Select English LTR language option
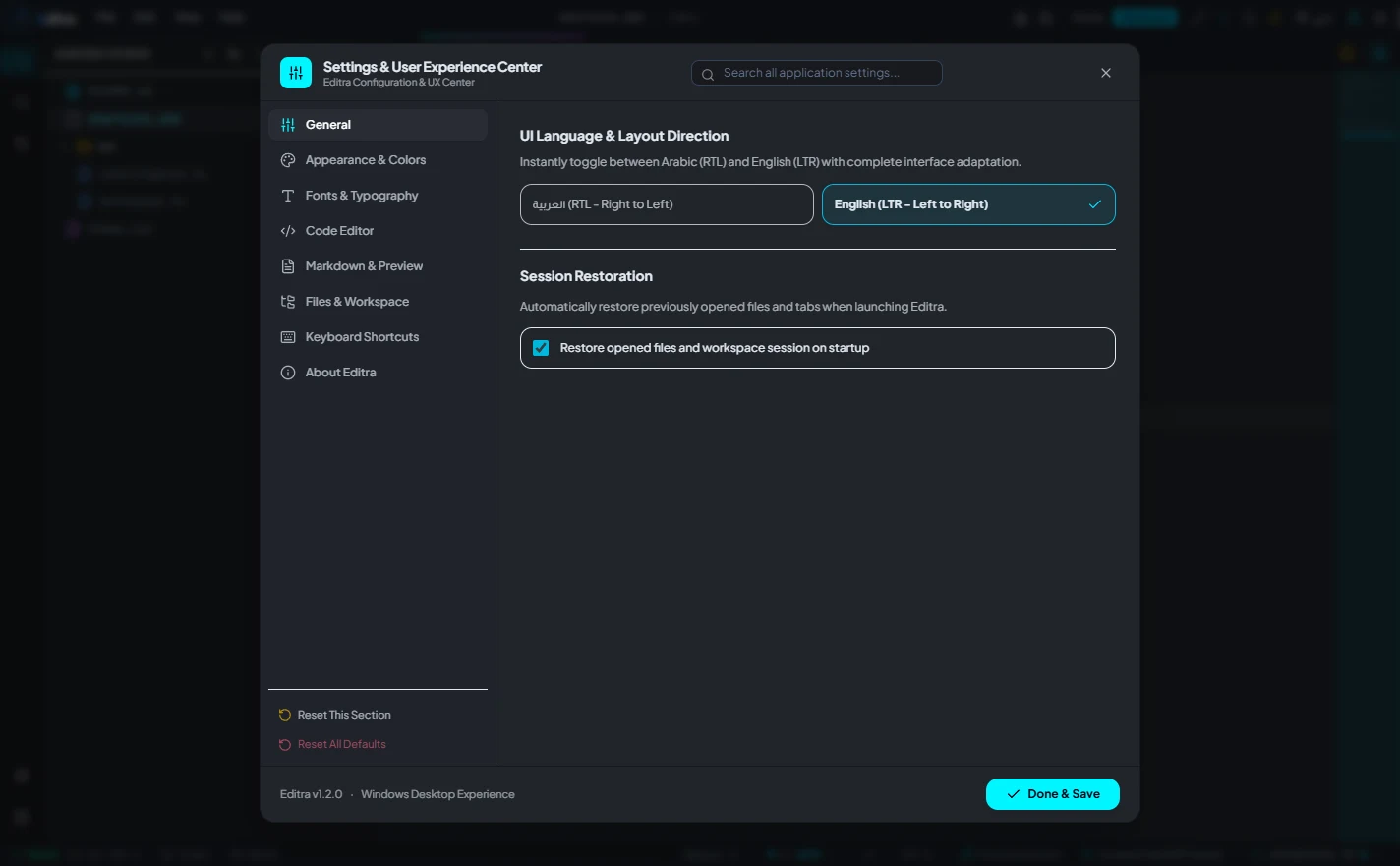 click(968, 204)
